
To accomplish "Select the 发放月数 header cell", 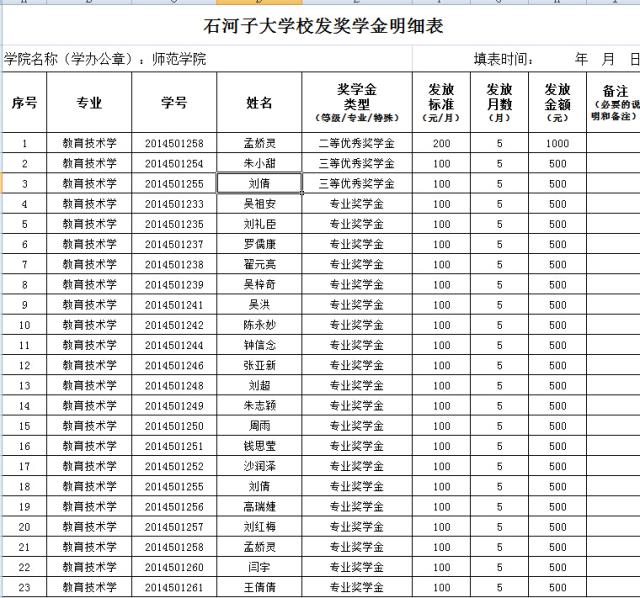I will click(x=499, y=102).
